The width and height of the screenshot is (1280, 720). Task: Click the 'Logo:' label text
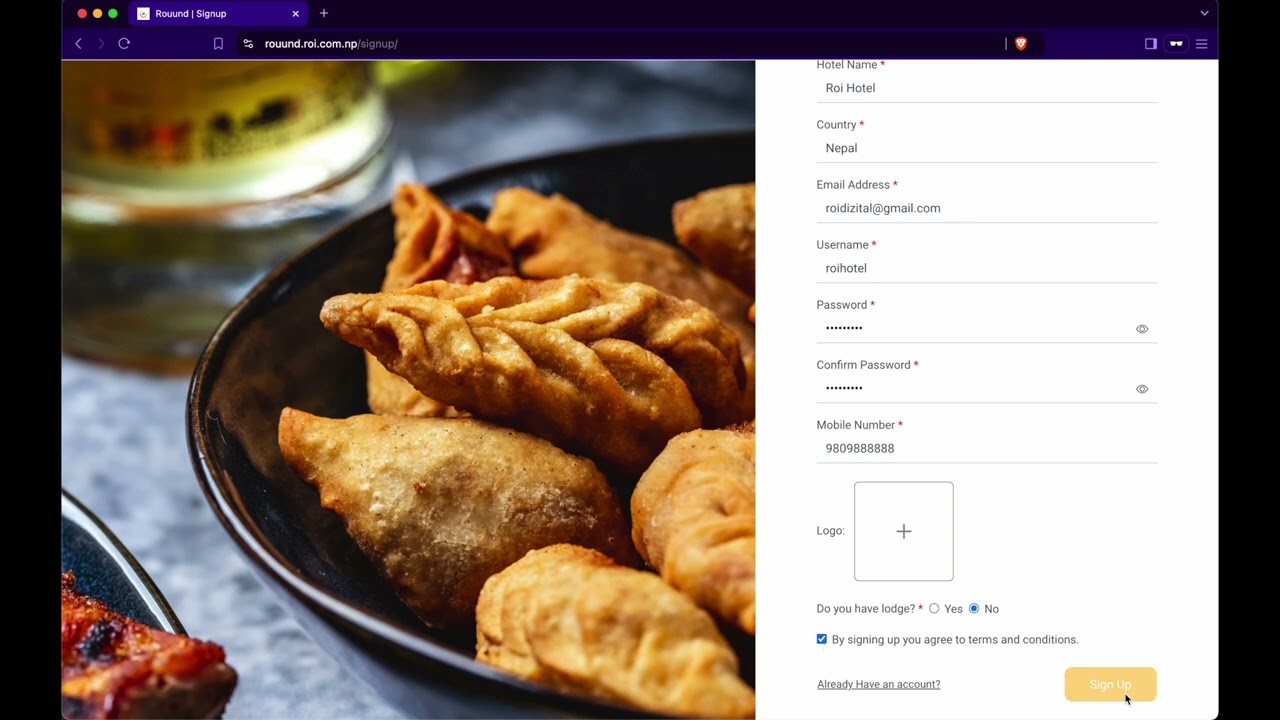coord(831,531)
